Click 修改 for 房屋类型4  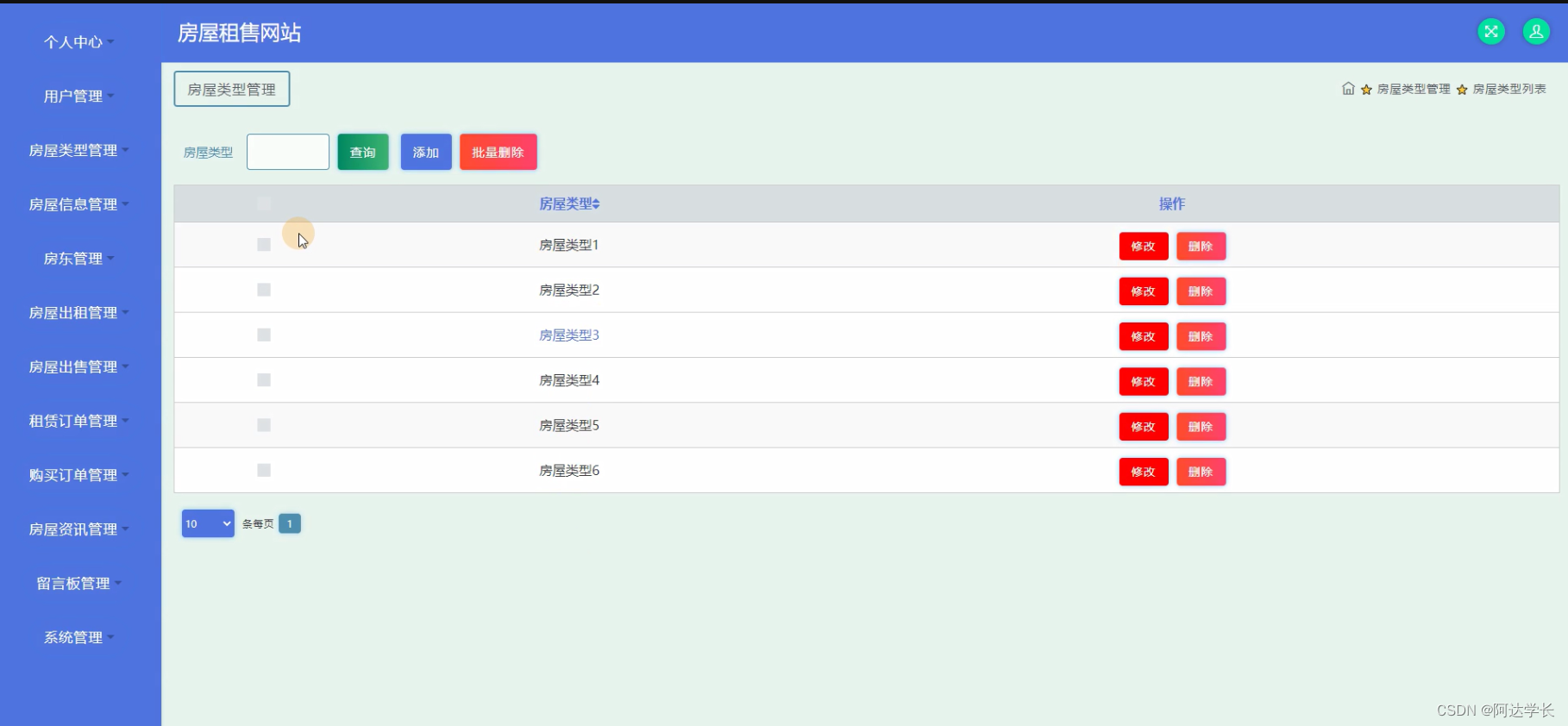pos(1144,382)
